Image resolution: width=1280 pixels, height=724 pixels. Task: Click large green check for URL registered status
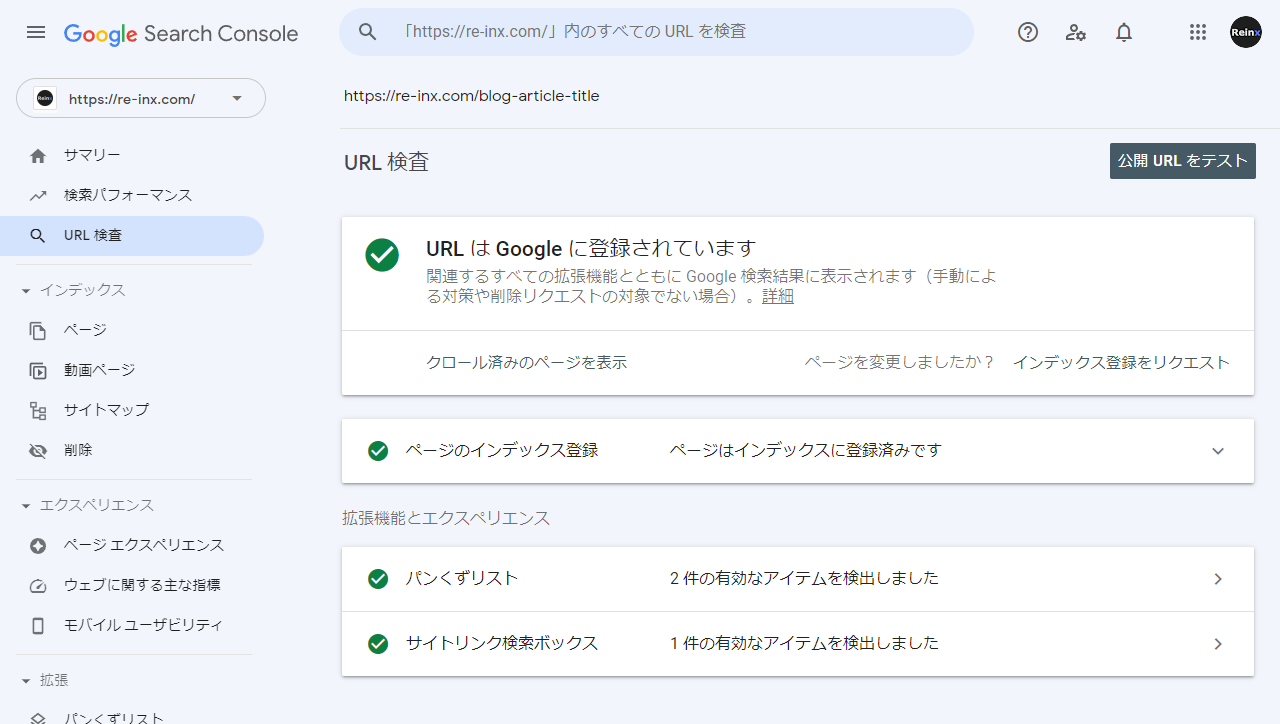tap(382, 254)
